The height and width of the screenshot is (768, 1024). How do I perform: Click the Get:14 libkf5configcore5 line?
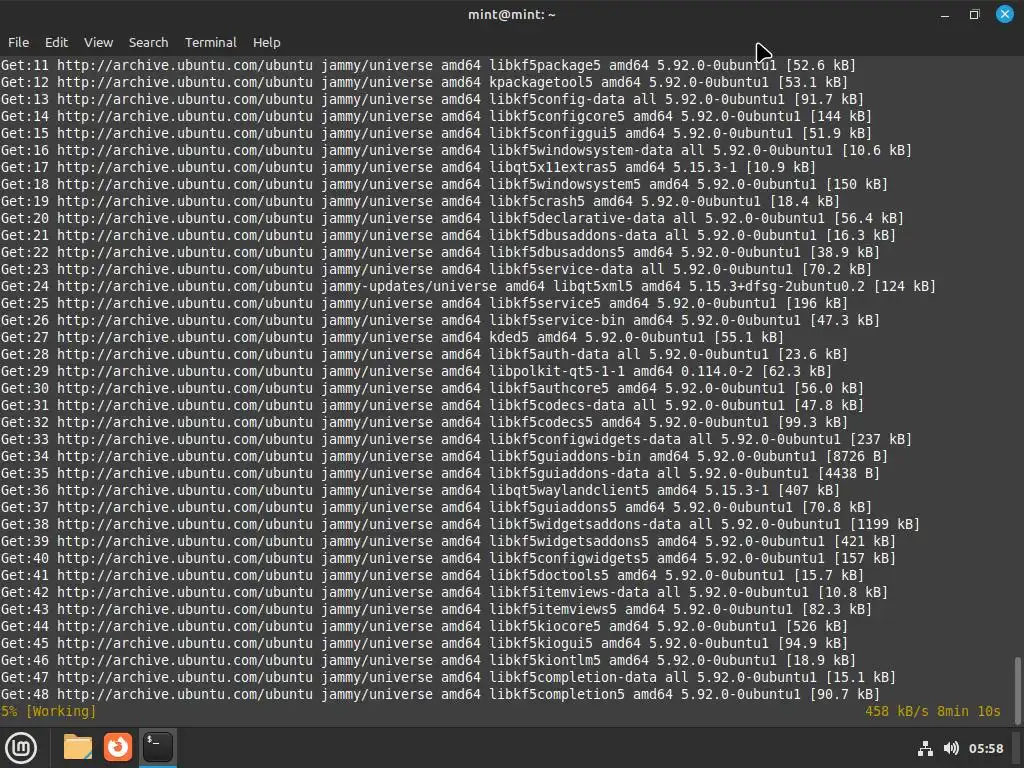[436, 116]
